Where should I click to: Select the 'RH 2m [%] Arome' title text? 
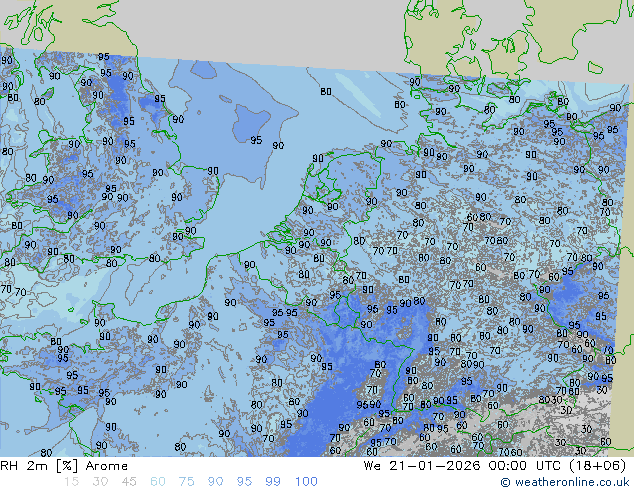[64, 466]
